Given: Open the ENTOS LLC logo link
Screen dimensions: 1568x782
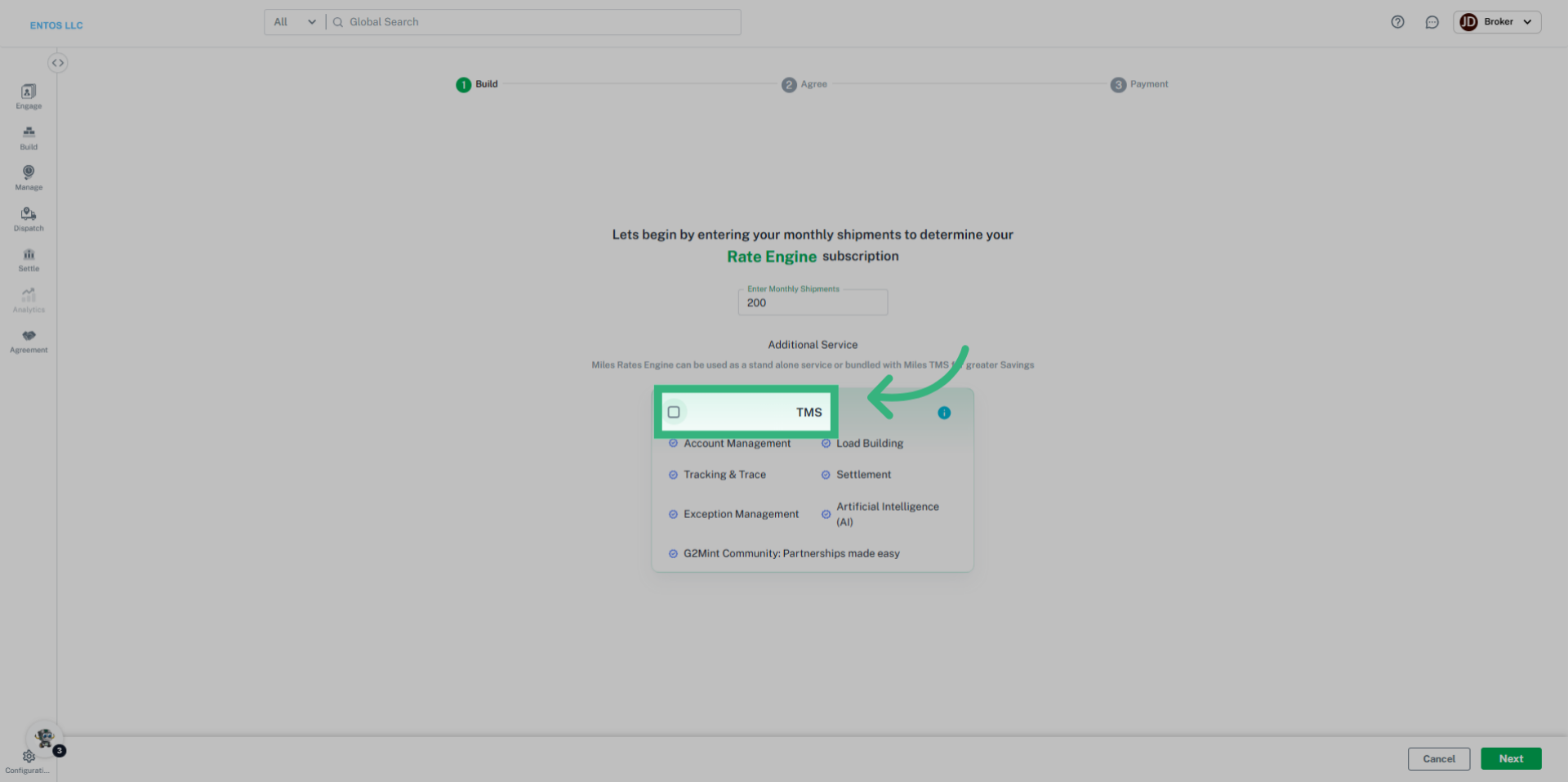Looking at the screenshot, I should click(56, 25).
